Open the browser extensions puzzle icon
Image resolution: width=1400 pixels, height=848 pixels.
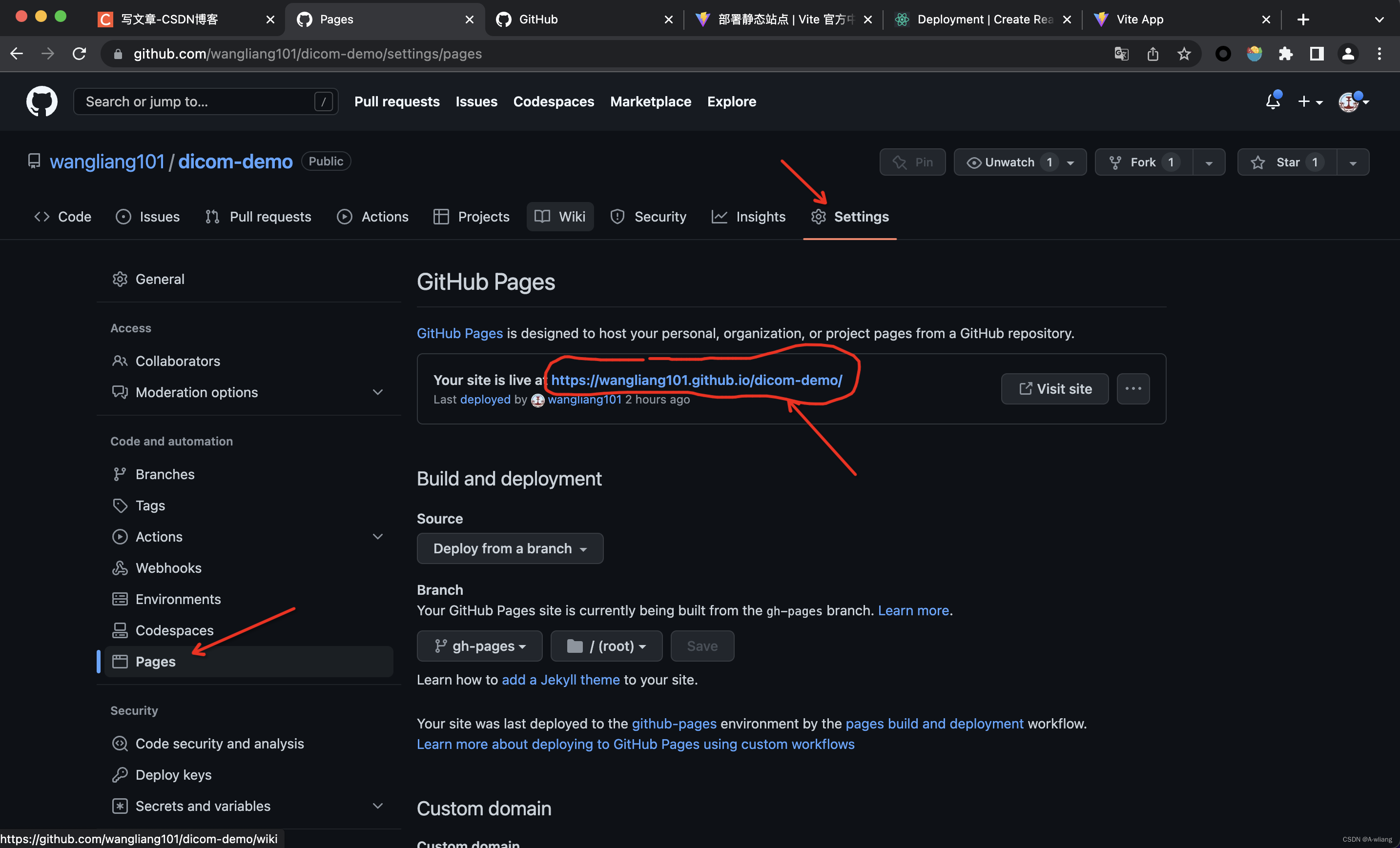coord(1285,54)
